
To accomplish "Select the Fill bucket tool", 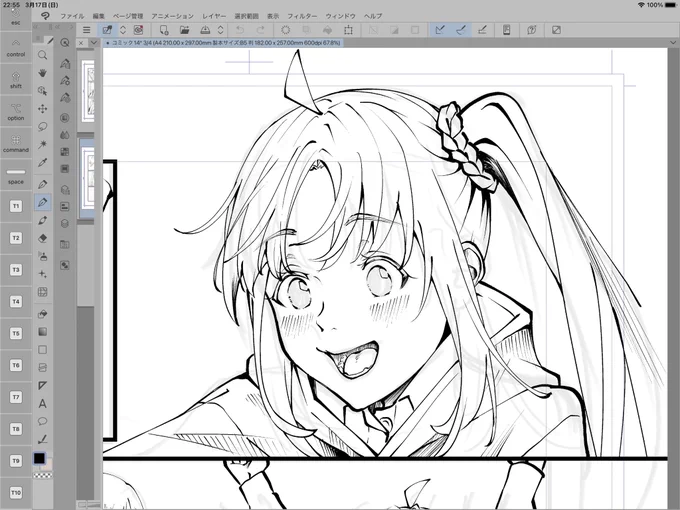I will [42, 314].
